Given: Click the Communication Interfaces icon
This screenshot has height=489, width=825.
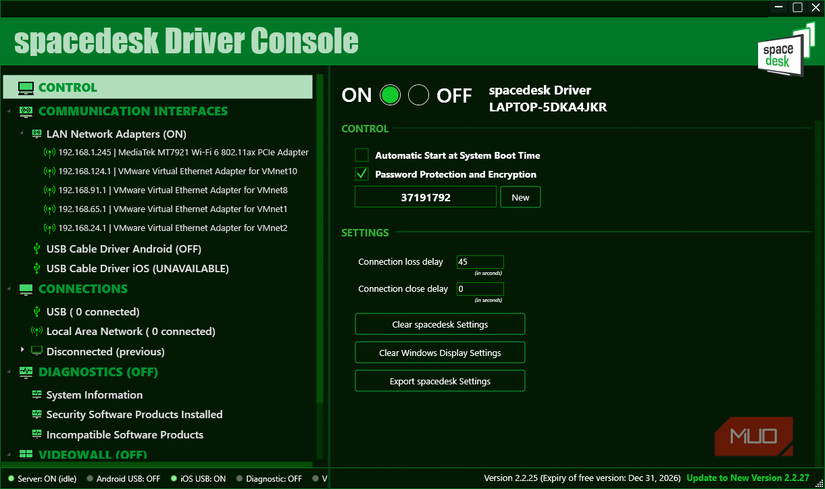Looking at the screenshot, I should (26, 112).
